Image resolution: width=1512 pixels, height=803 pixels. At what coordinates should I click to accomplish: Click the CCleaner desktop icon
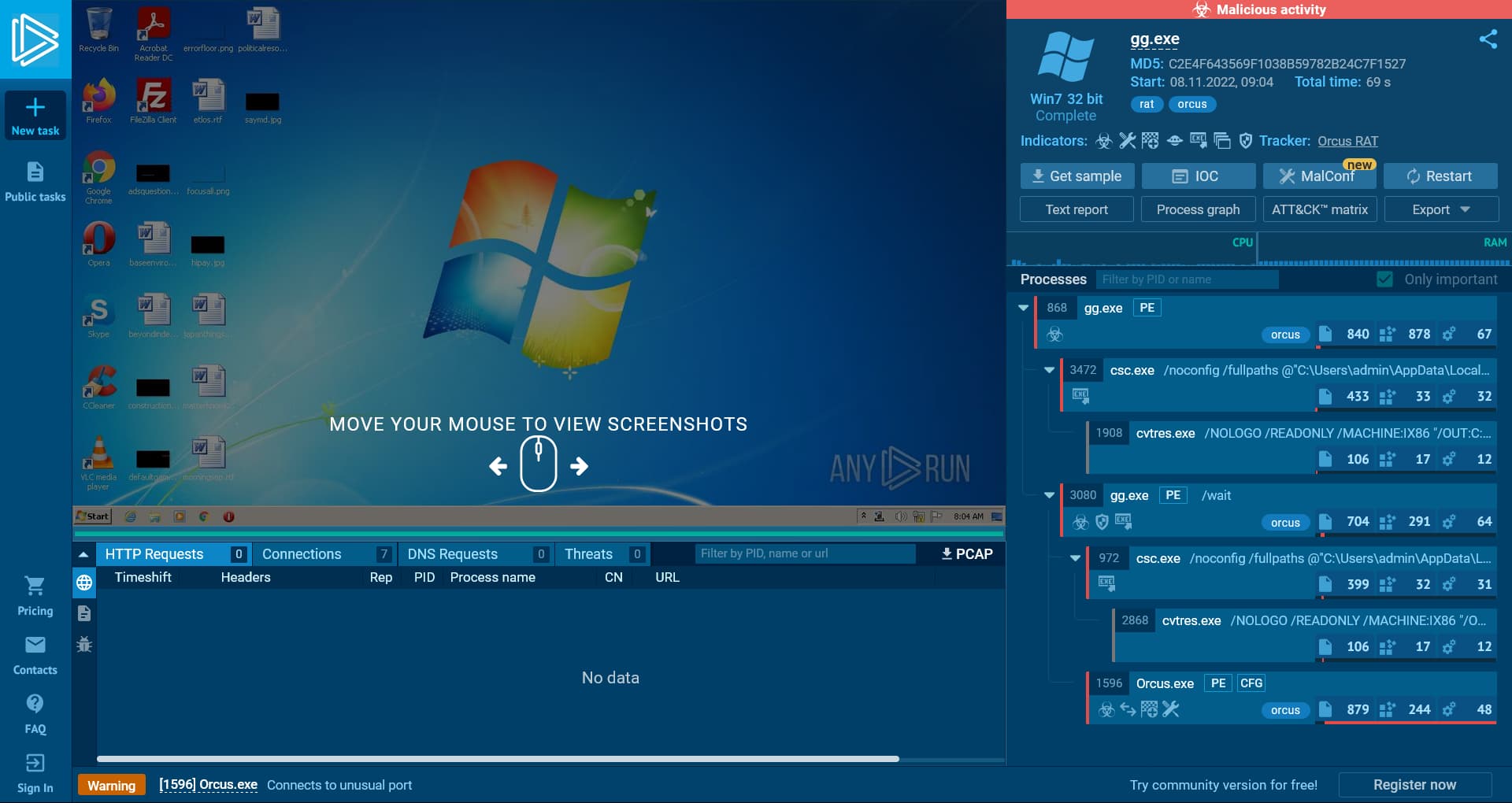click(99, 387)
